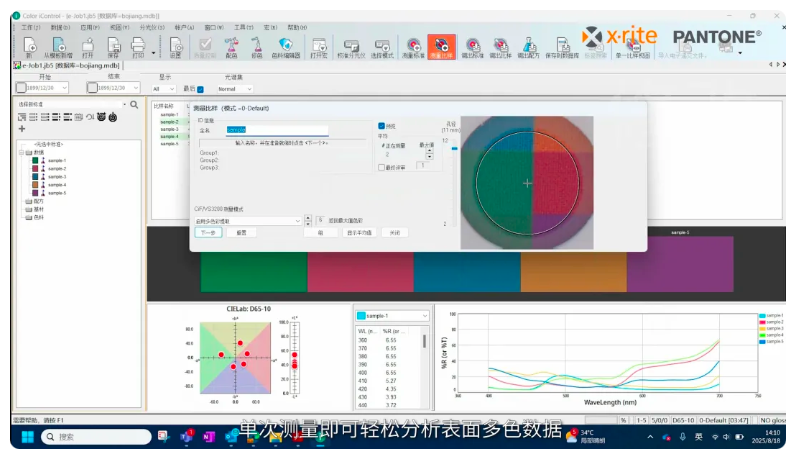
Task: Click the save to database (保存到数据库) icon
Action: [561, 46]
